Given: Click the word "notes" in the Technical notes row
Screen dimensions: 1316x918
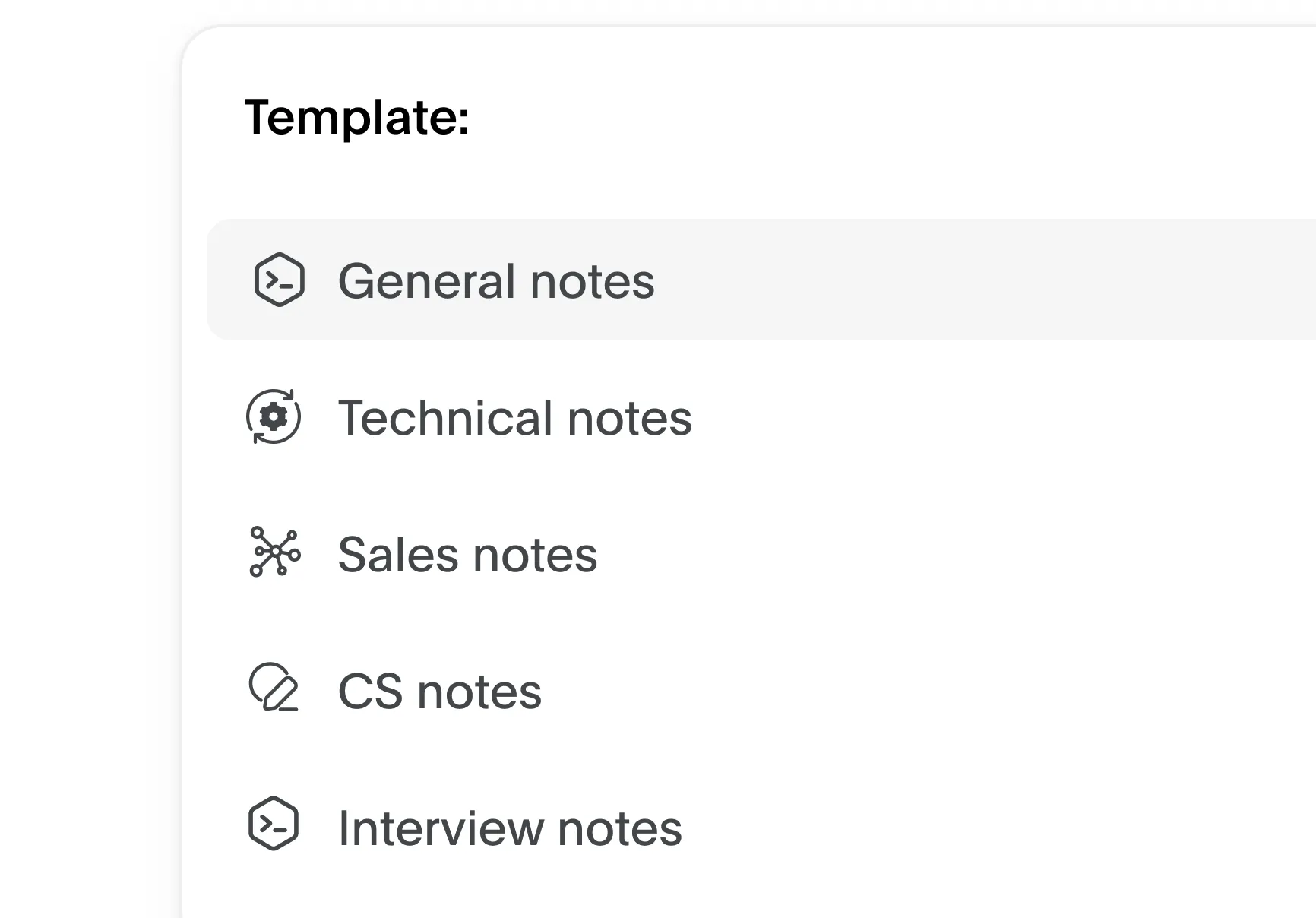Looking at the screenshot, I should pyautogui.click(x=630, y=418).
